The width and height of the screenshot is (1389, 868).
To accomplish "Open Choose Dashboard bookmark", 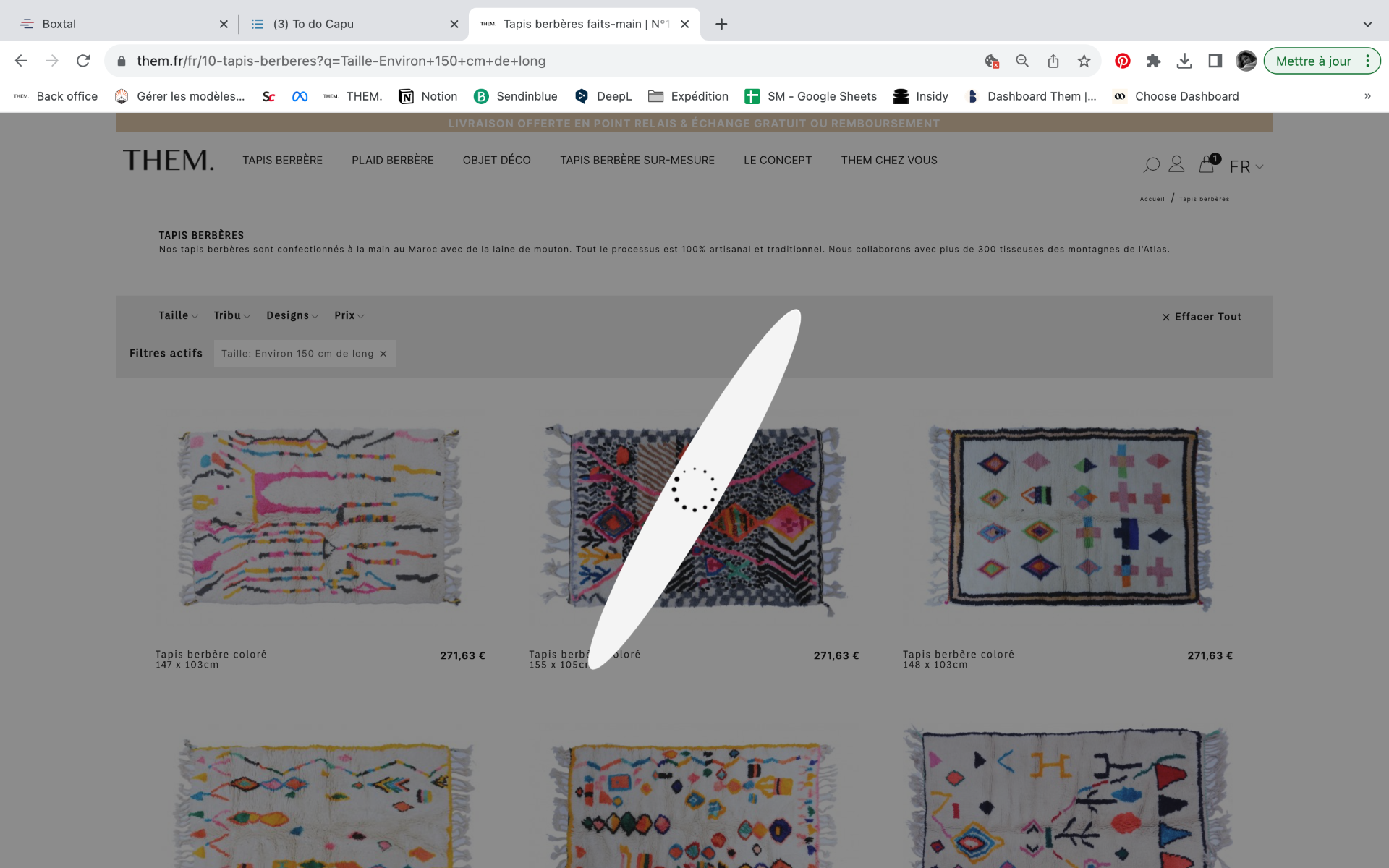I will (x=1176, y=96).
